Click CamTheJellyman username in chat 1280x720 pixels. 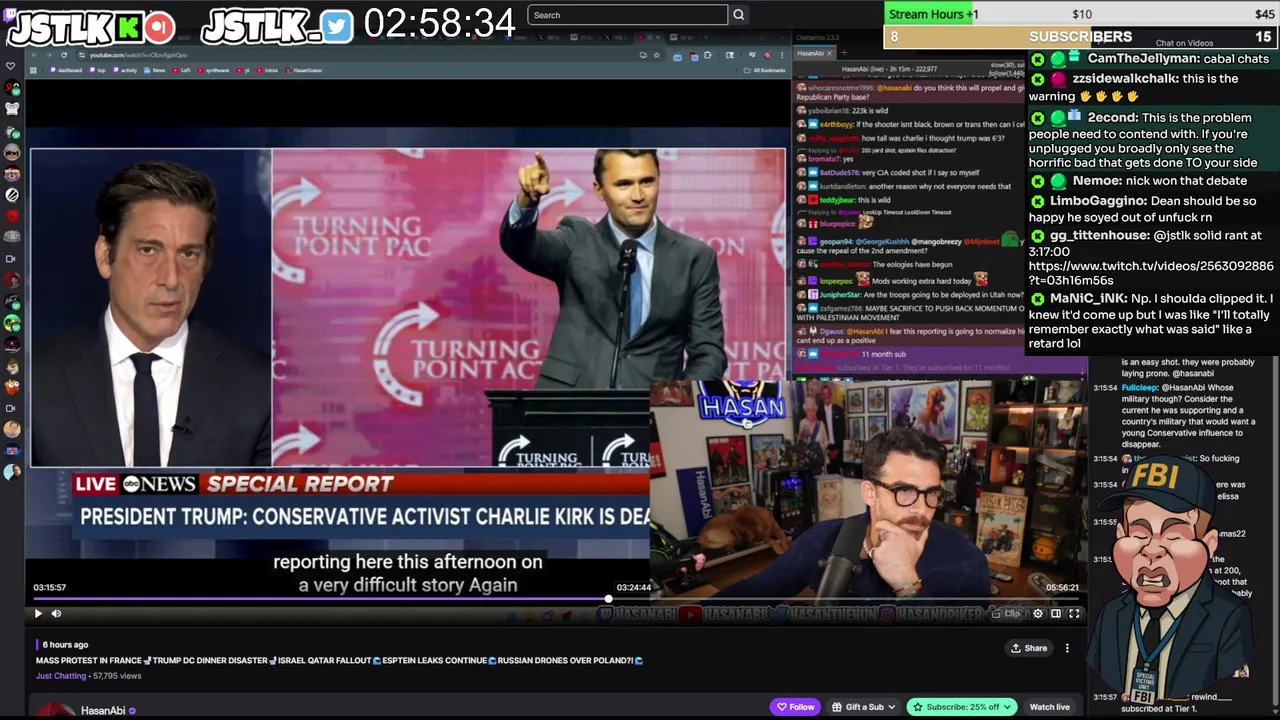(x=1143, y=59)
